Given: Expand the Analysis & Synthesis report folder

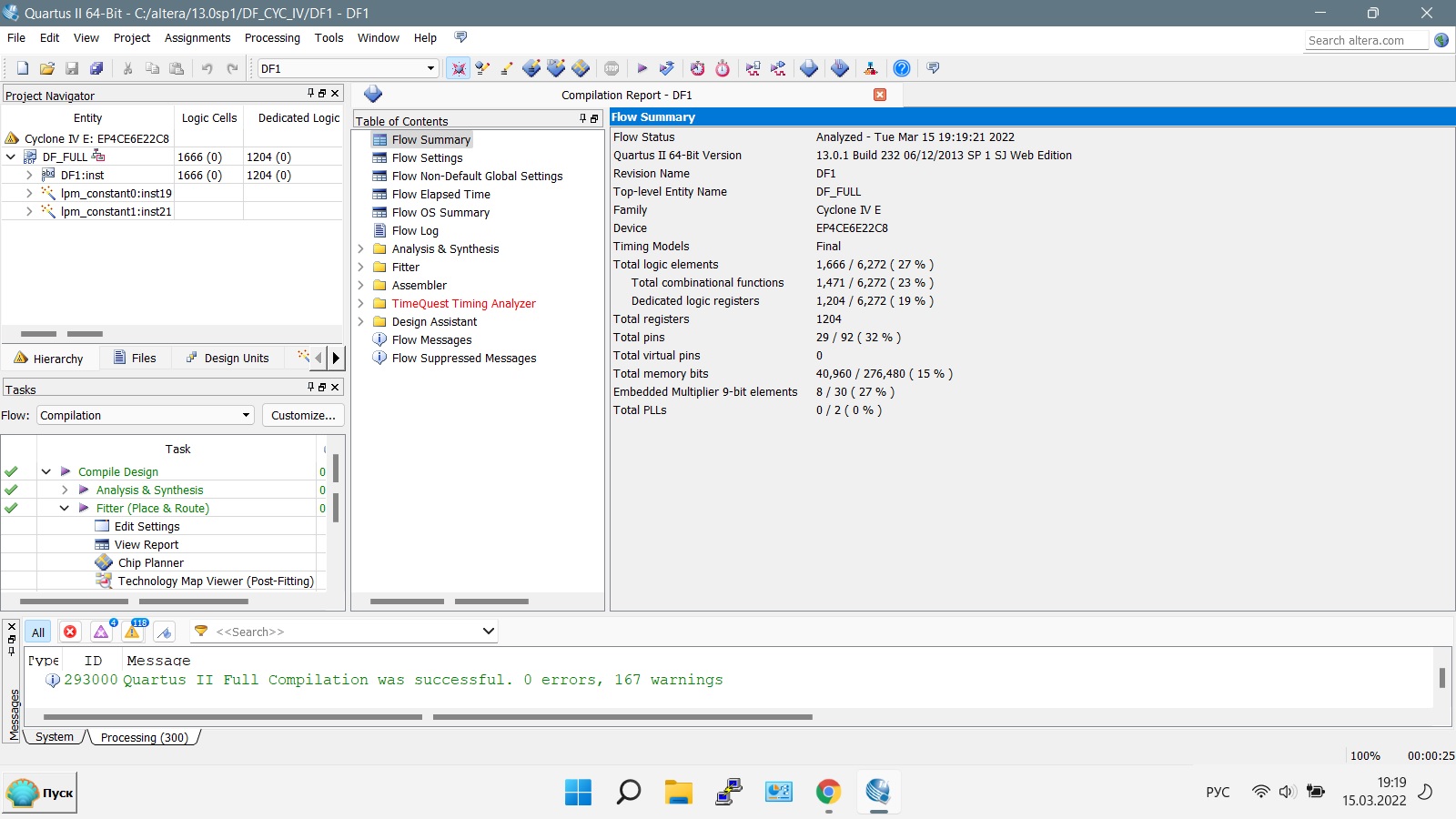Looking at the screenshot, I should coord(360,248).
